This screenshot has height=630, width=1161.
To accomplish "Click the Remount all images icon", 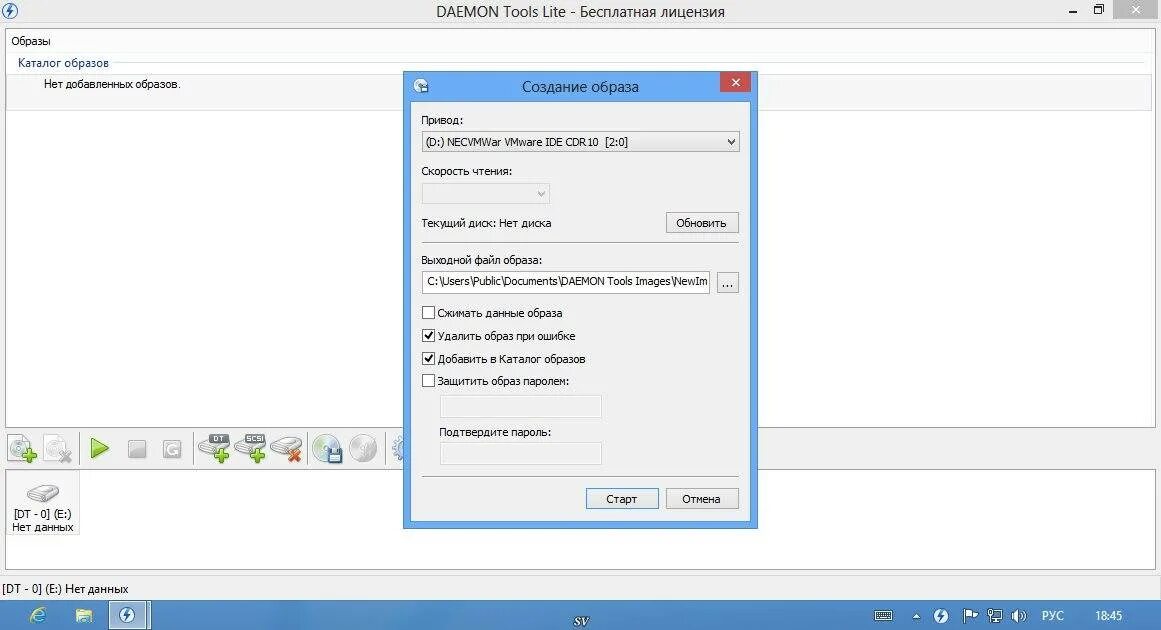I will (172, 449).
